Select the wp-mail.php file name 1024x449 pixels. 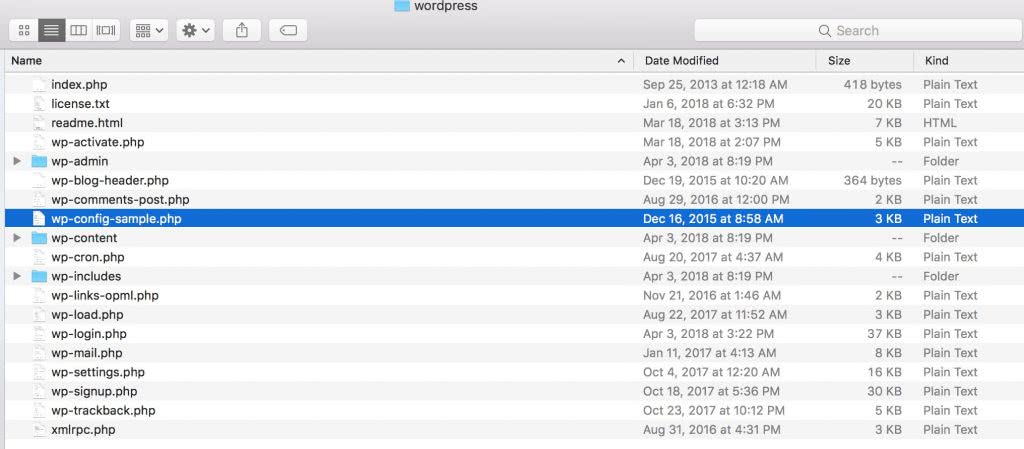[x=87, y=353]
